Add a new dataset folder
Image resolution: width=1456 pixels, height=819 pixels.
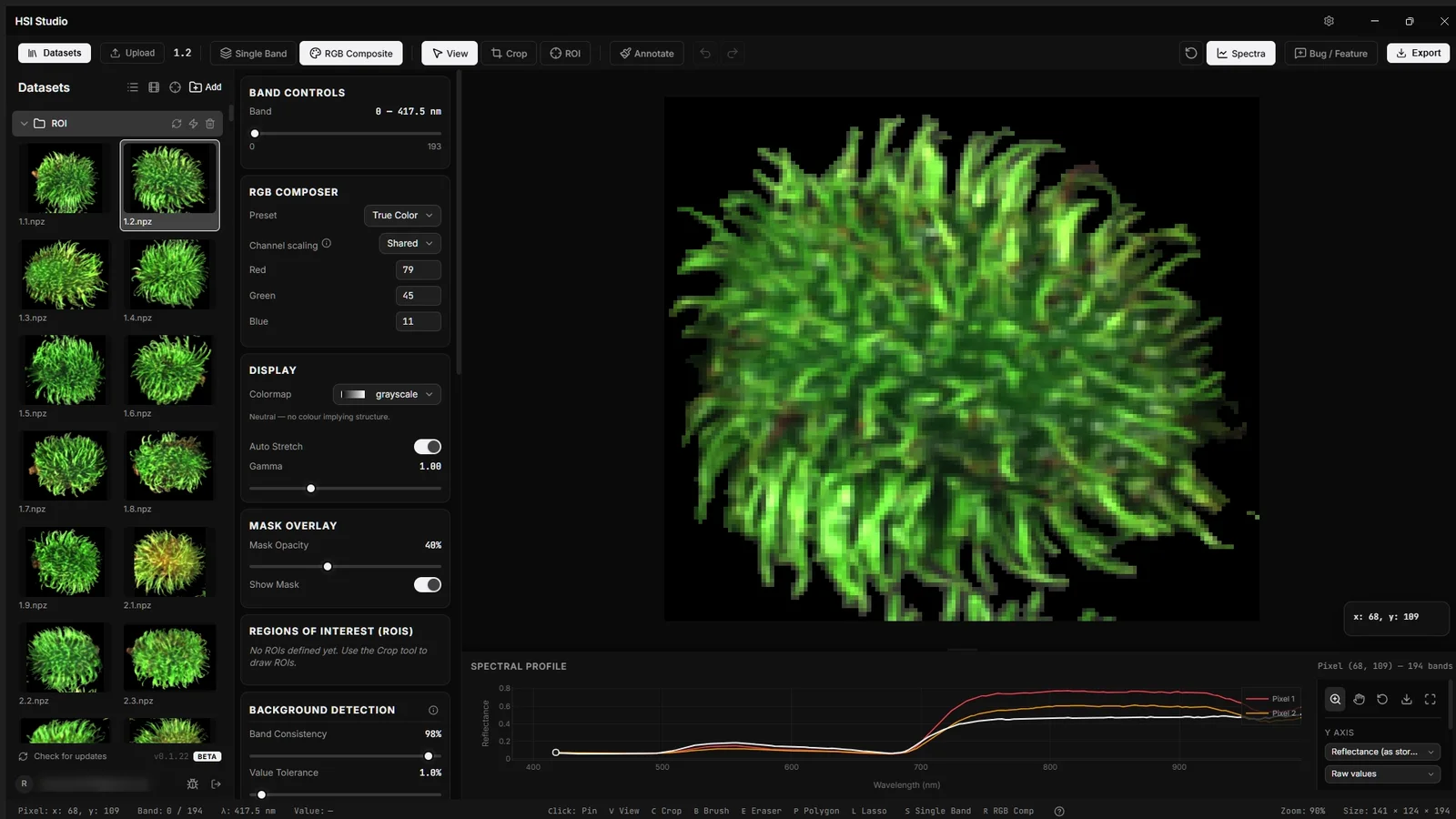click(x=206, y=87)
